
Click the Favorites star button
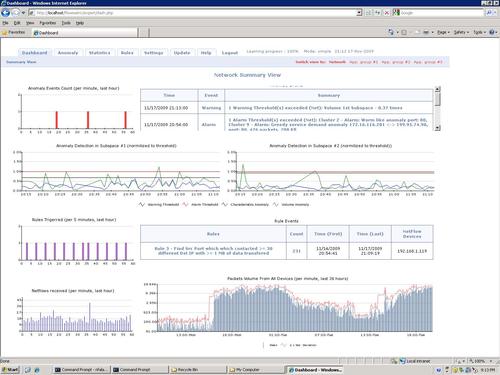(14, 32)
